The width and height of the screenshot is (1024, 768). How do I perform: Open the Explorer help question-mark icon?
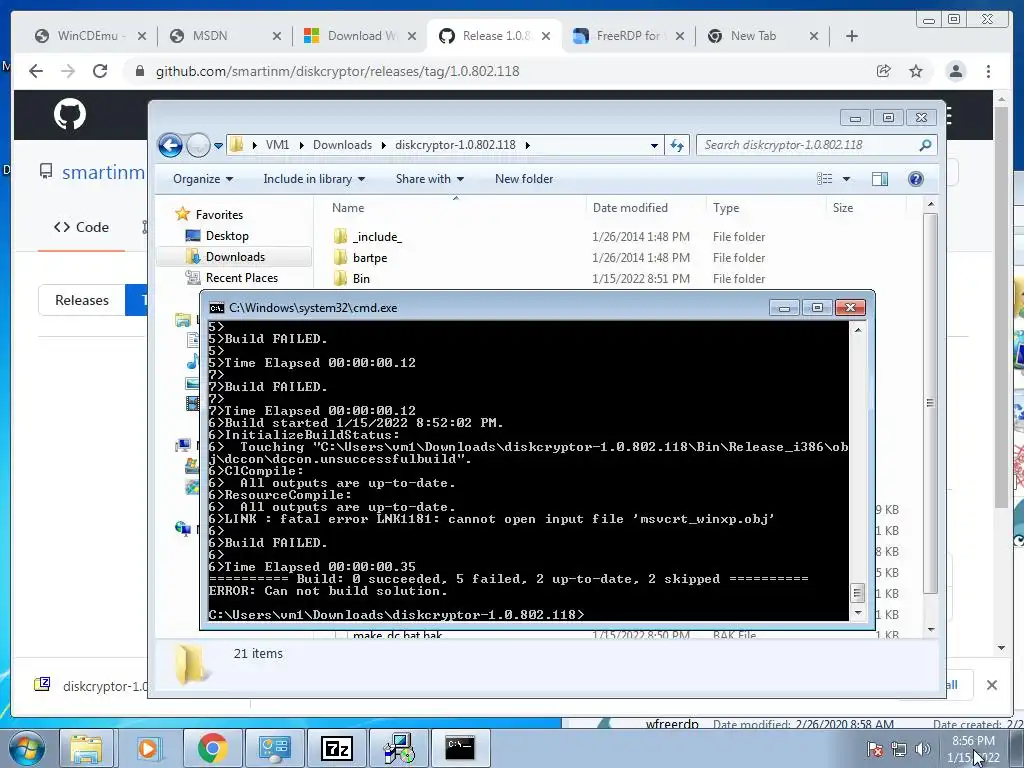coord(916,179)
